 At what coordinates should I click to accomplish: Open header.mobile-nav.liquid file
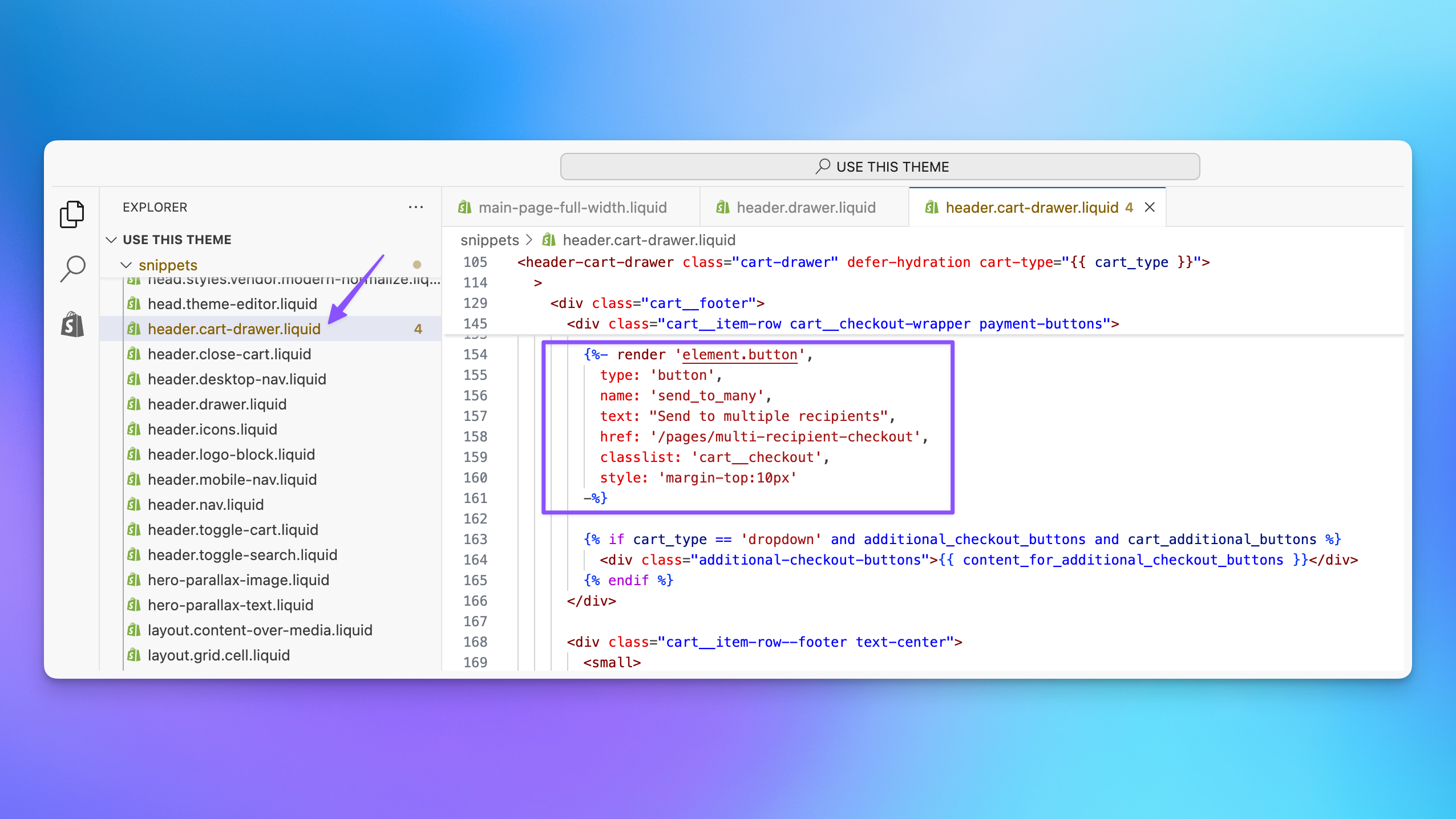[x=232, y=480]
